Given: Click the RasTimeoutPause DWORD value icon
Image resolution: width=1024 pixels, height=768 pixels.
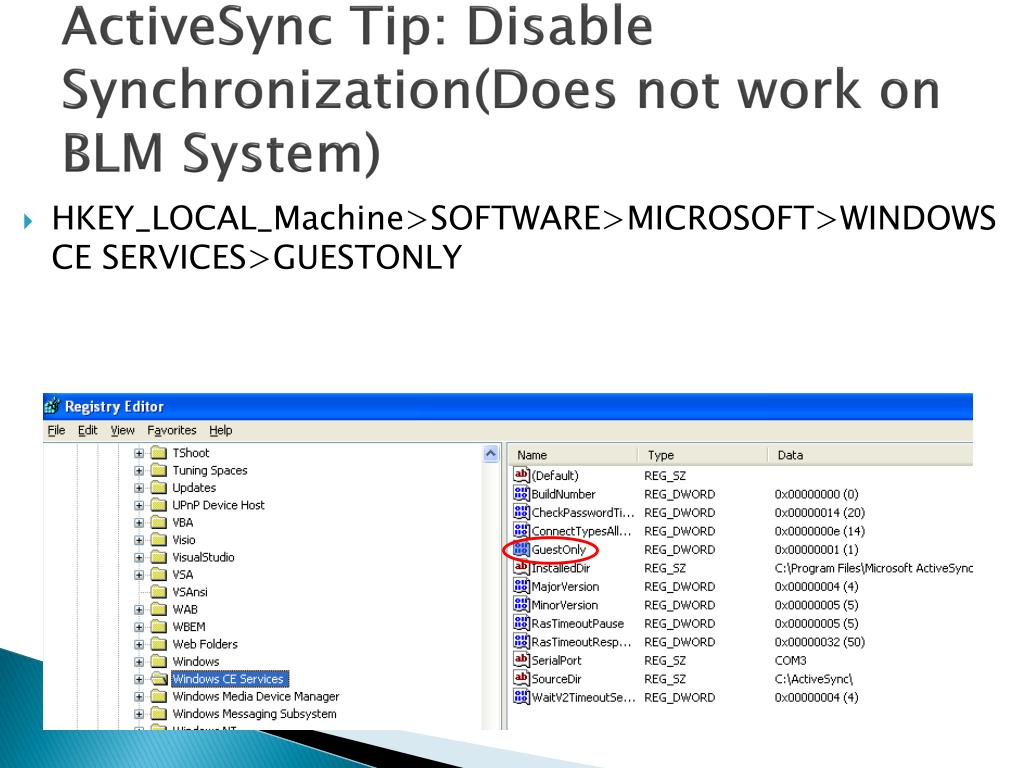Looking at the screenshot, I should [521, 623].
